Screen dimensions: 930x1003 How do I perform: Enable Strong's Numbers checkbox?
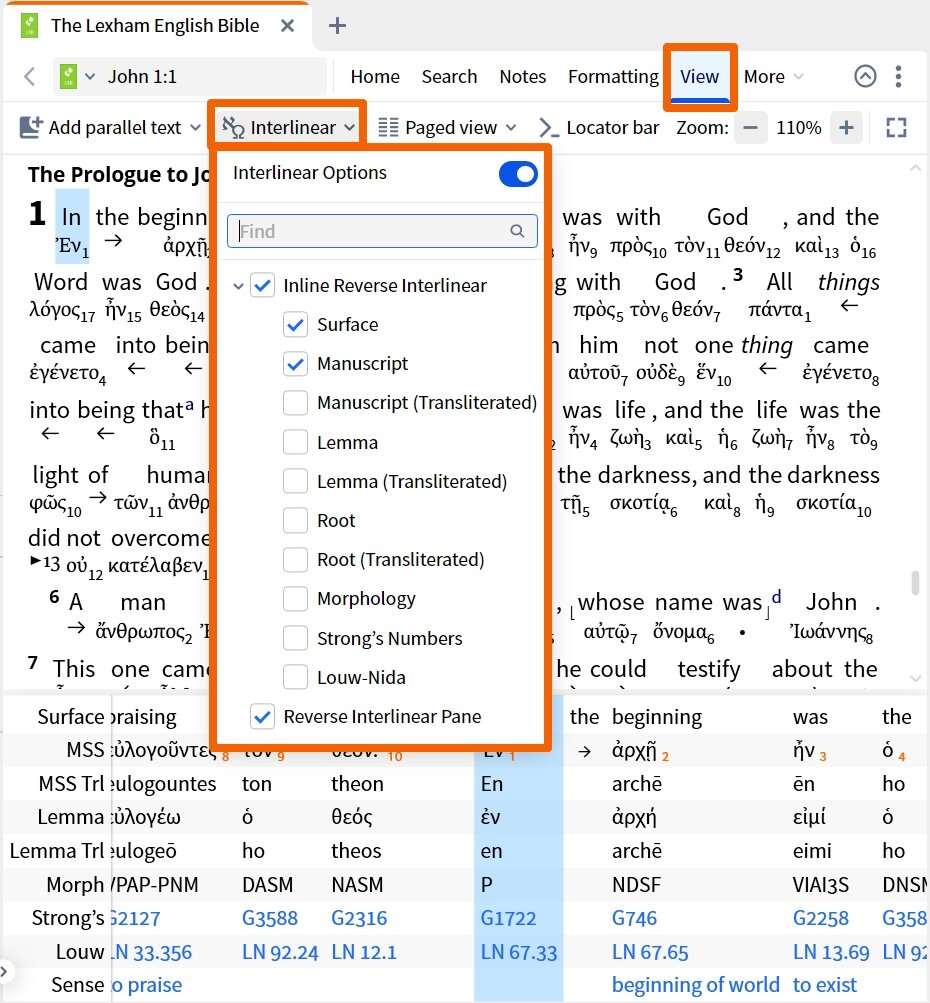(x=296, y=638)
